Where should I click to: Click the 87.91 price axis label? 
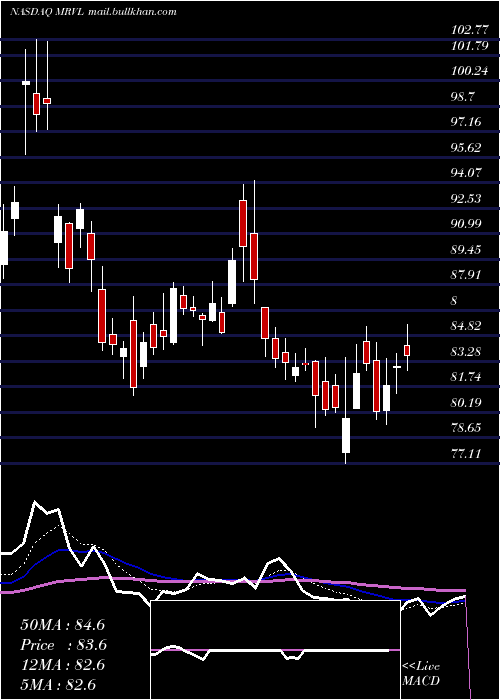[x=466, y=275]
